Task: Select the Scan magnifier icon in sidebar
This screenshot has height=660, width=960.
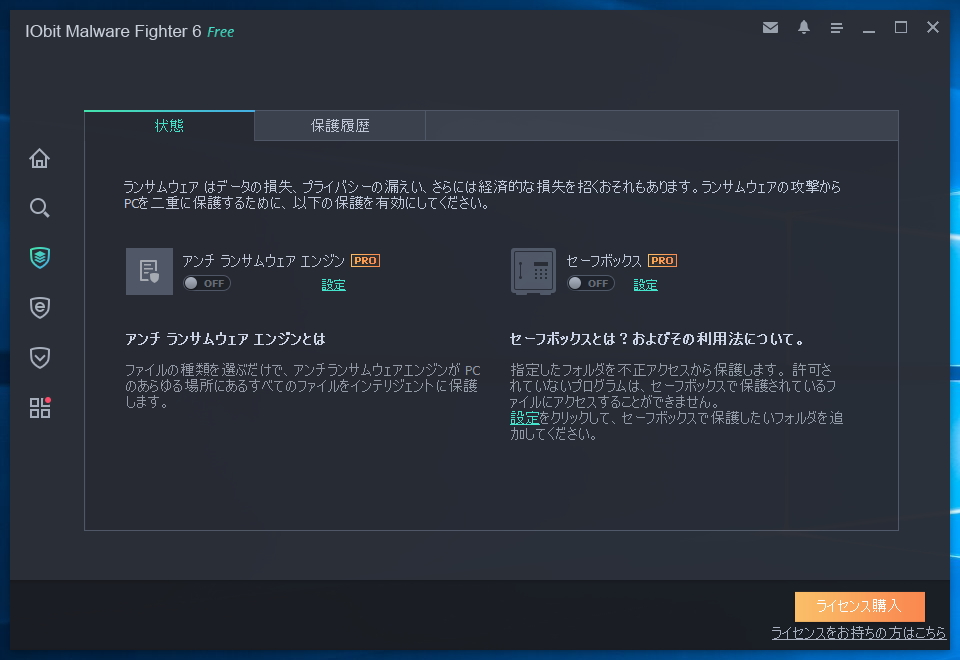Action: (39, 208)
